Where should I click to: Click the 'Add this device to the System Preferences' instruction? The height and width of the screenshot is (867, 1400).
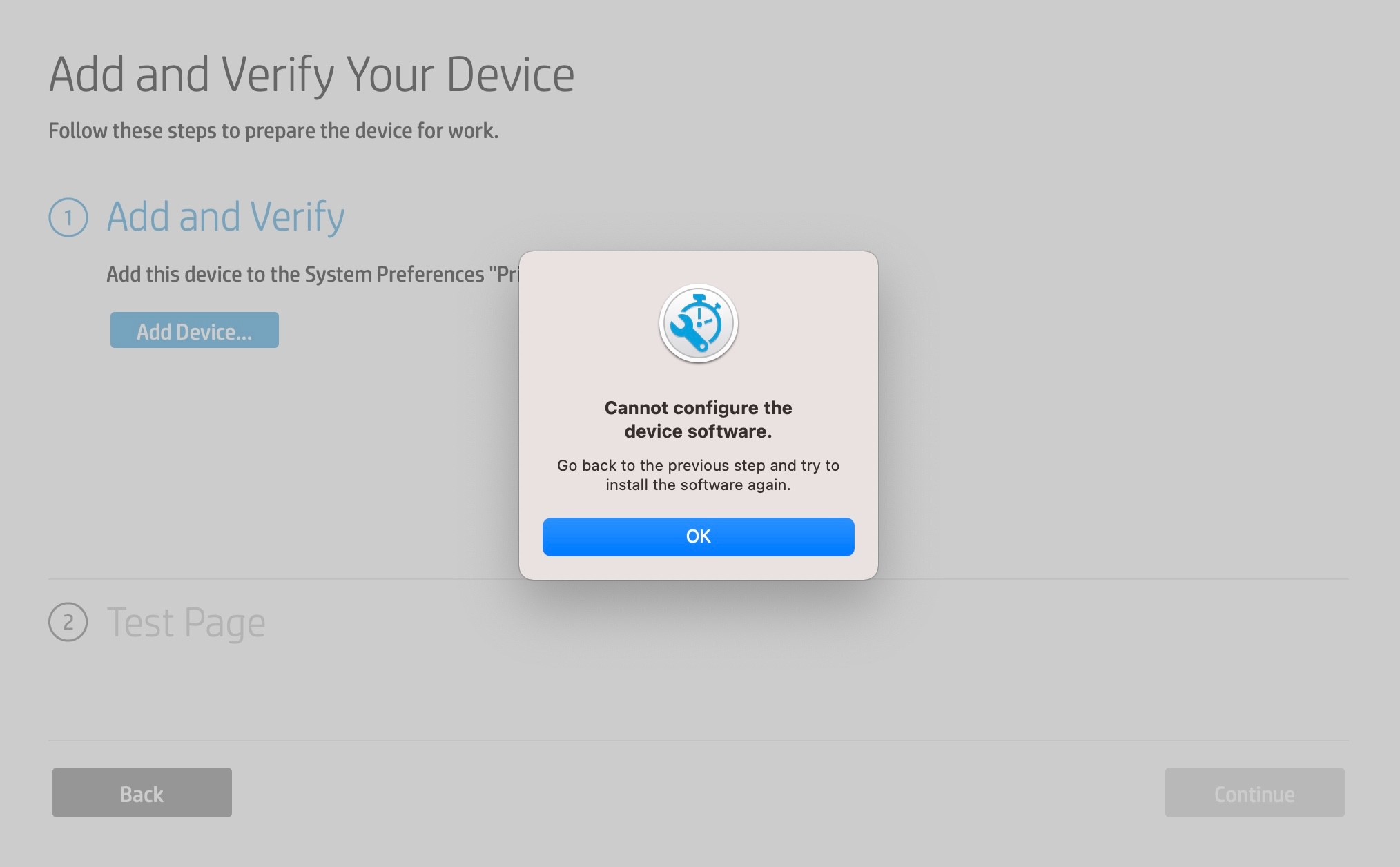pyautogui.click(x=312, y=274)
